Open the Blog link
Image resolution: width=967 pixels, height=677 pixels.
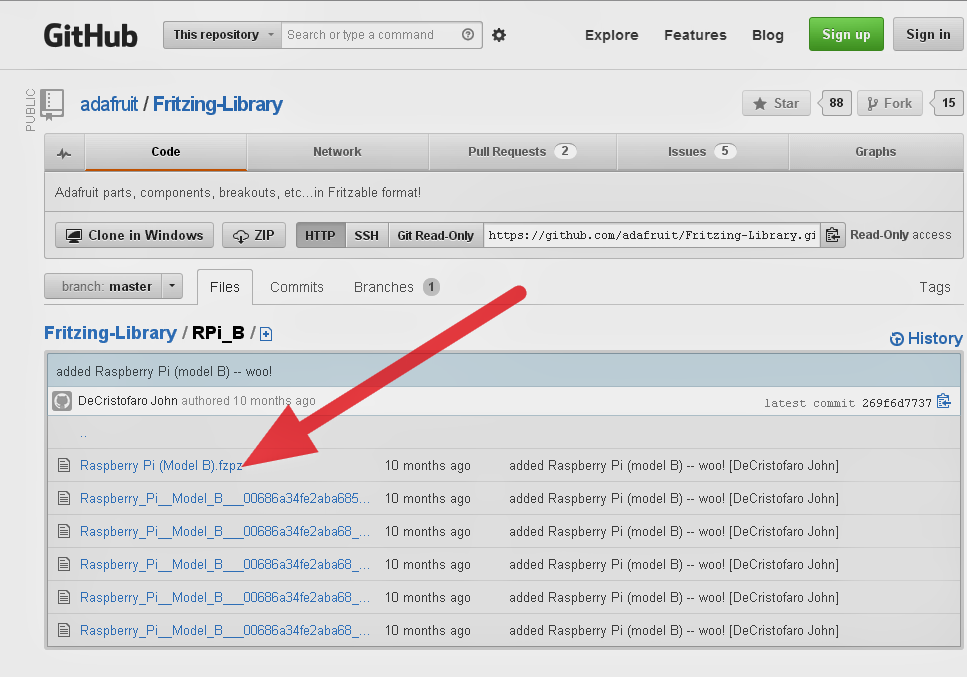tap(768, 35)
